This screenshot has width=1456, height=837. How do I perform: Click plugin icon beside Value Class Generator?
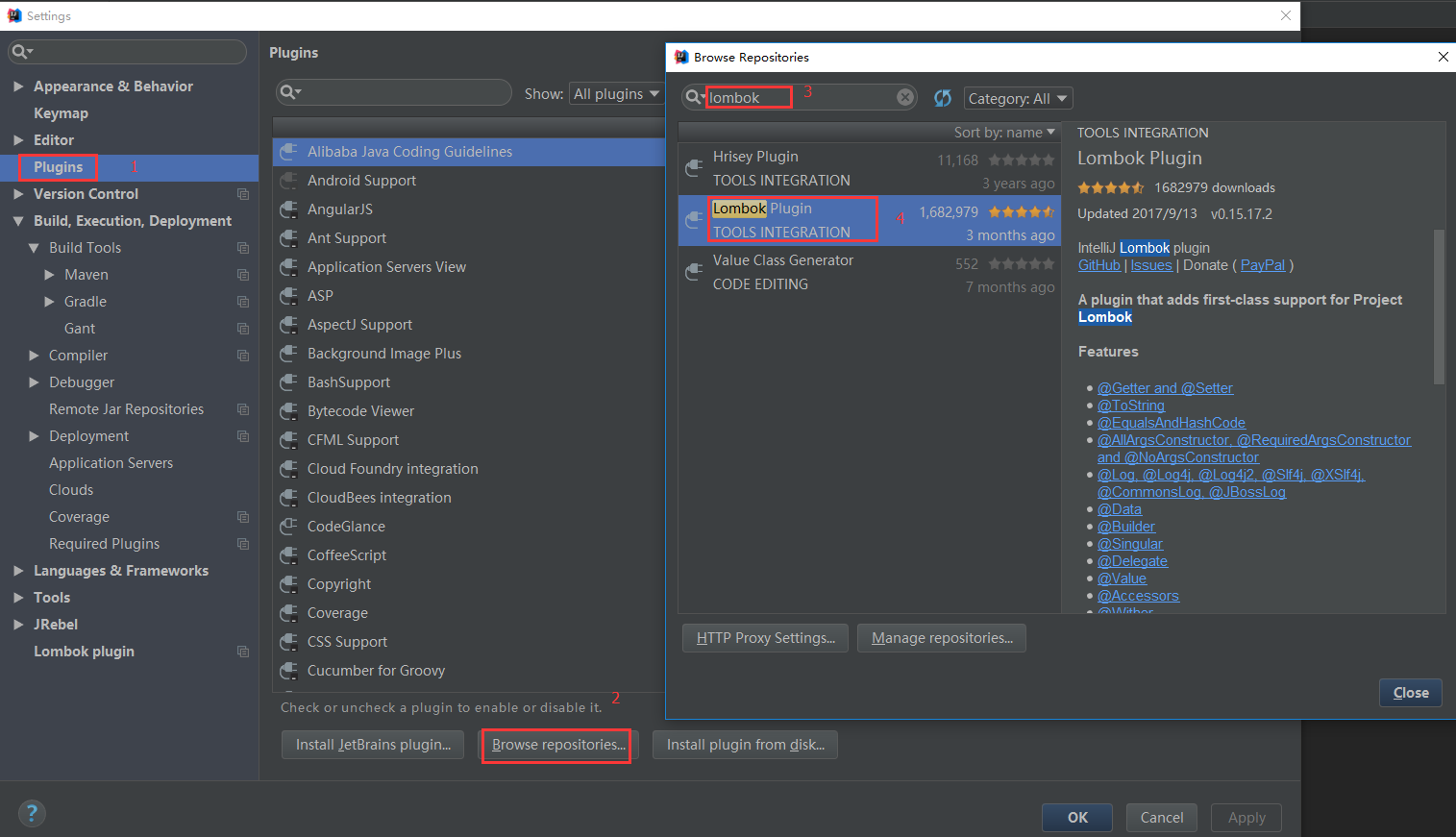[x=694, y=273]
